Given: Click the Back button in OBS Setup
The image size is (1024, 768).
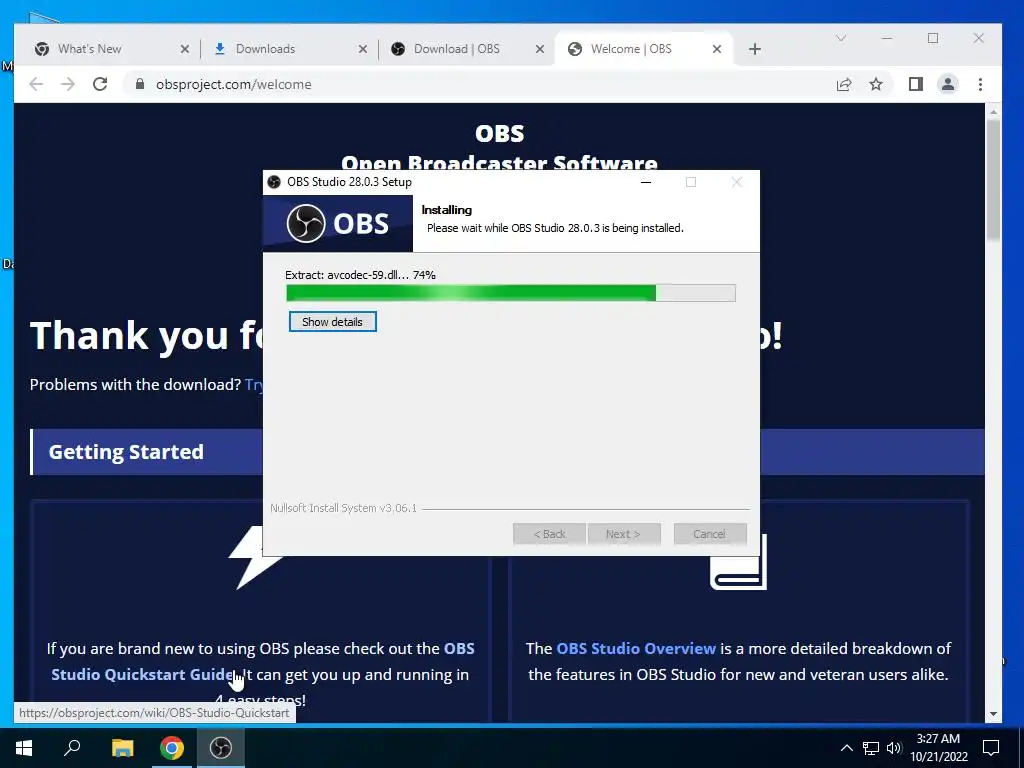Looking at the screenshot, I should 550,534.
